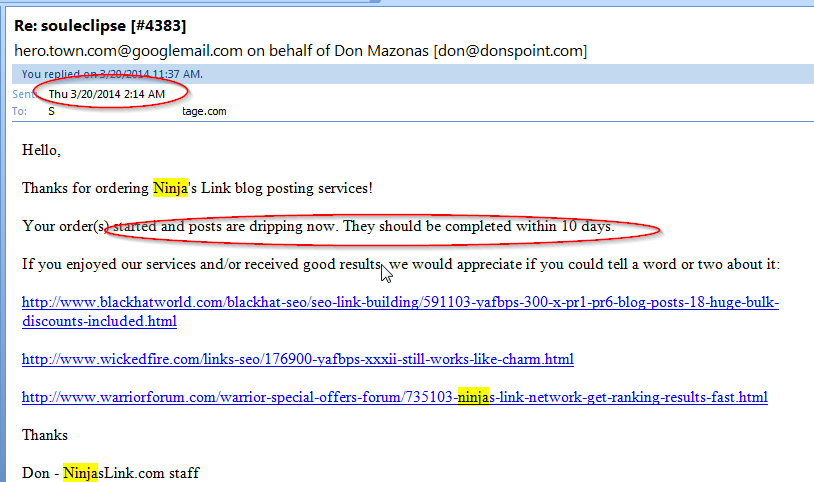The image size is (814, 482).
Task: Open the wickedfire.com links-seo link
Action: pos(297,359)
